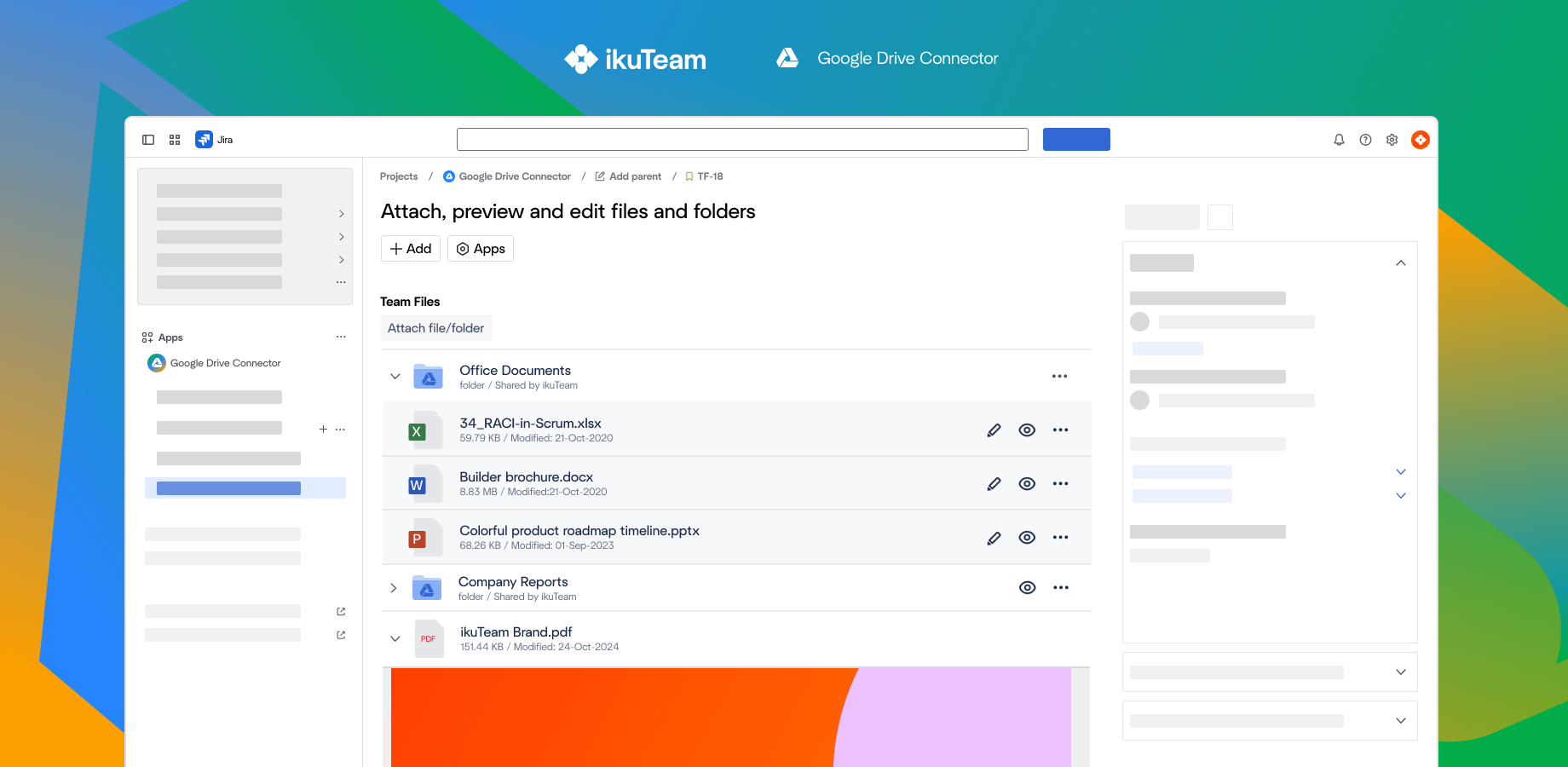Open help via the question mark icon
Screen dimensions: 1568x767
coord(1366,139)
